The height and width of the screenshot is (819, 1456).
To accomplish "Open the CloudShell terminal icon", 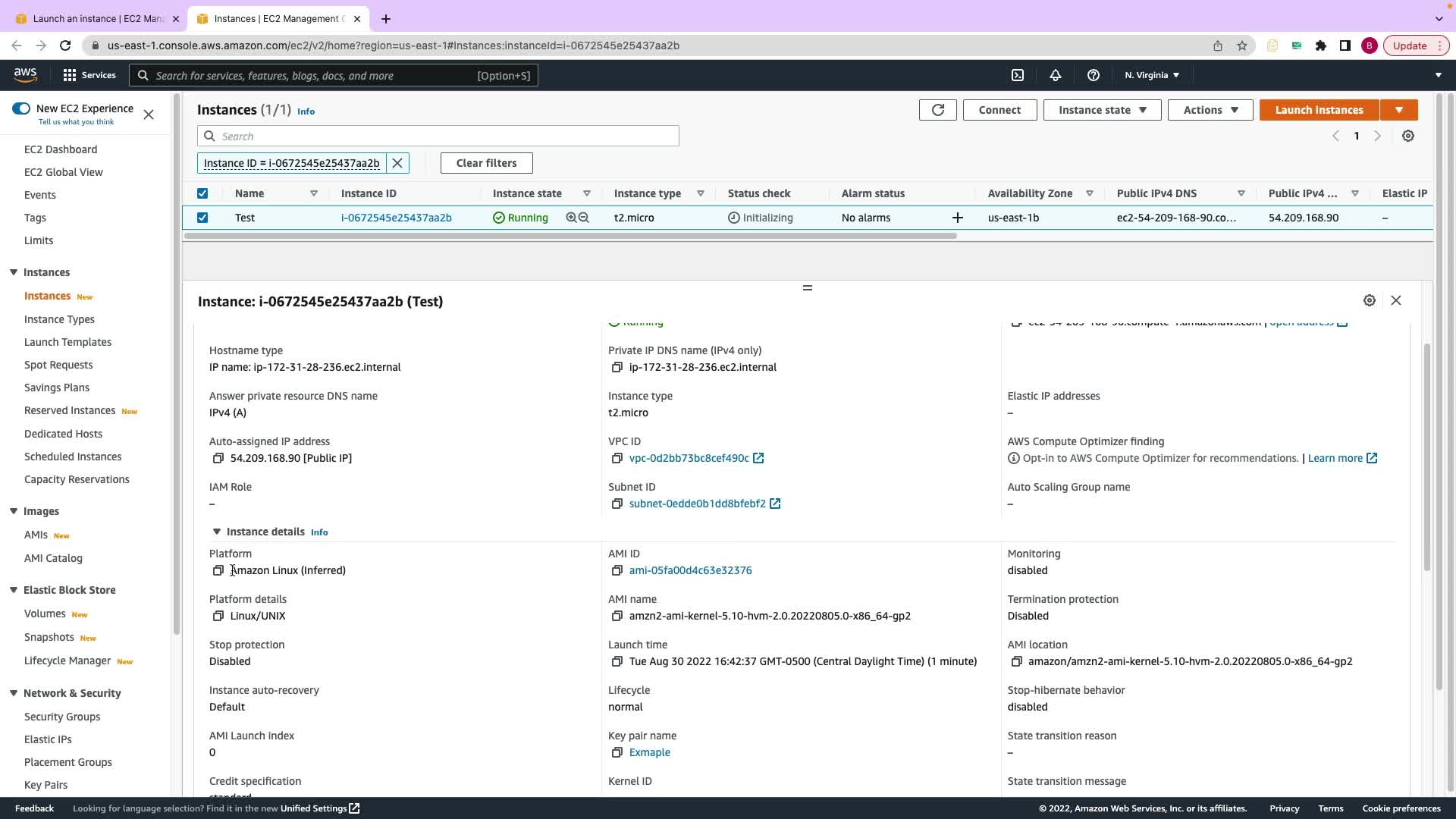I will pyautogui.click(x=1018, y=75).
